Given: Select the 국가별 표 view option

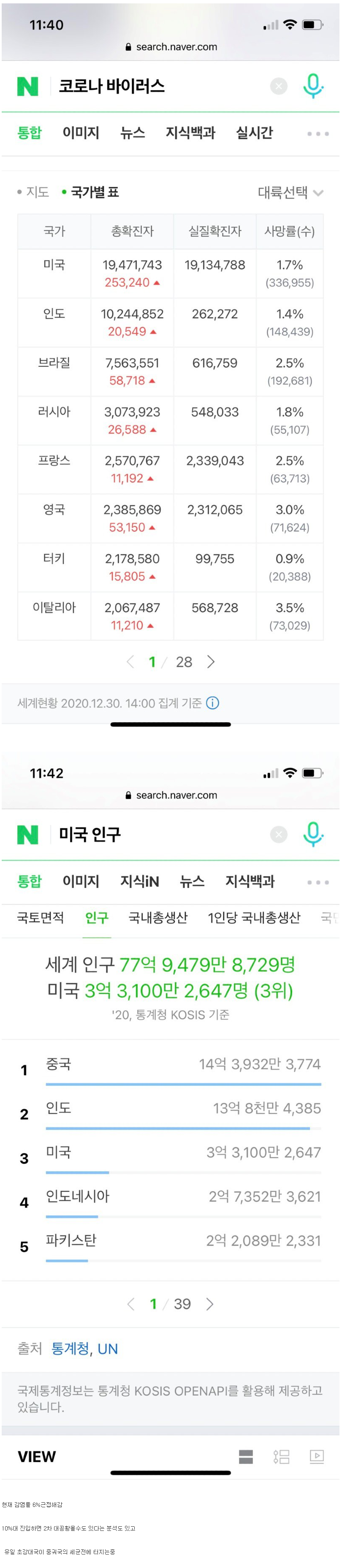Looking at the screenshot, I should click(90, 192).
